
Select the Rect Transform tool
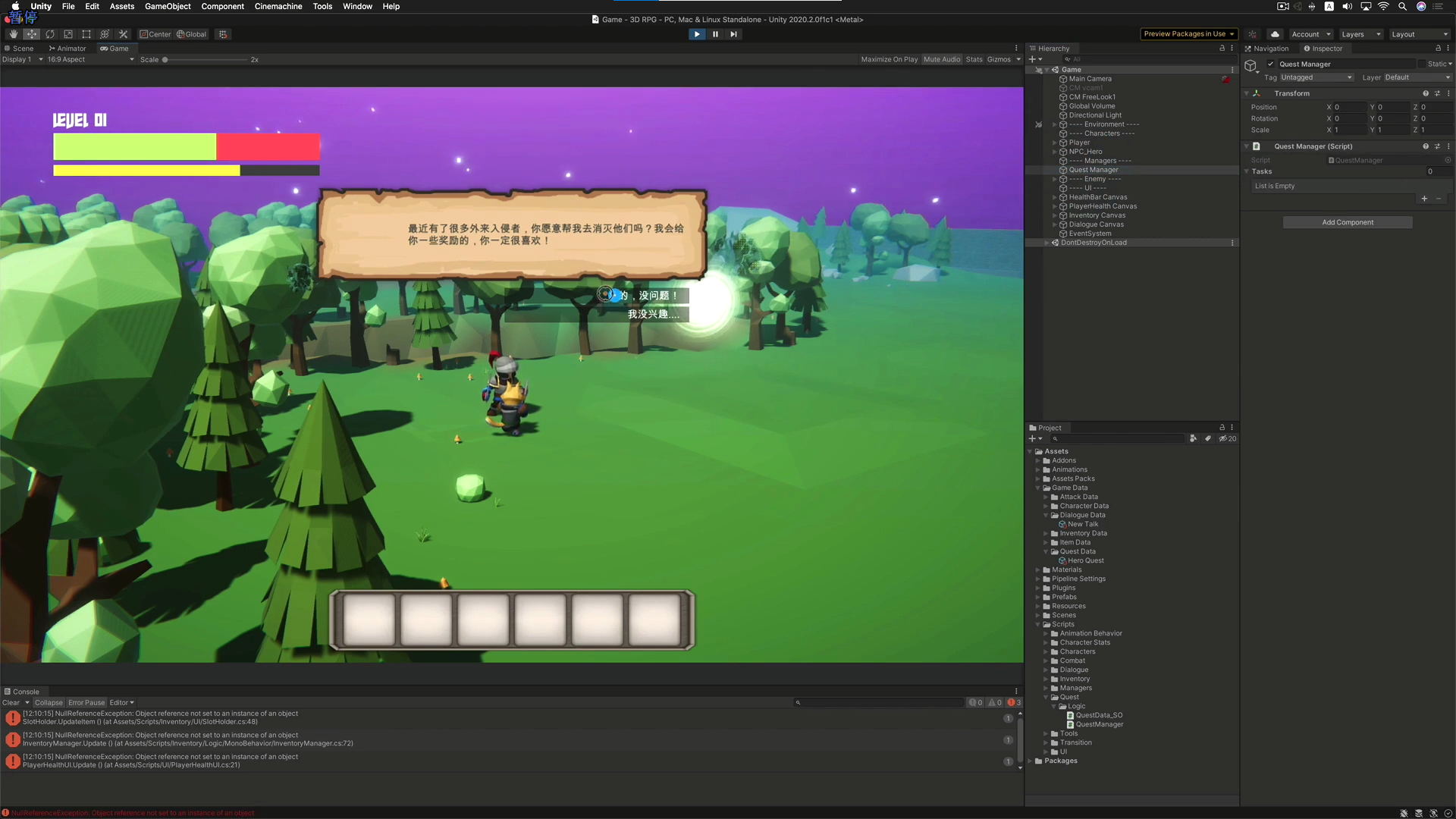[86, 34]
